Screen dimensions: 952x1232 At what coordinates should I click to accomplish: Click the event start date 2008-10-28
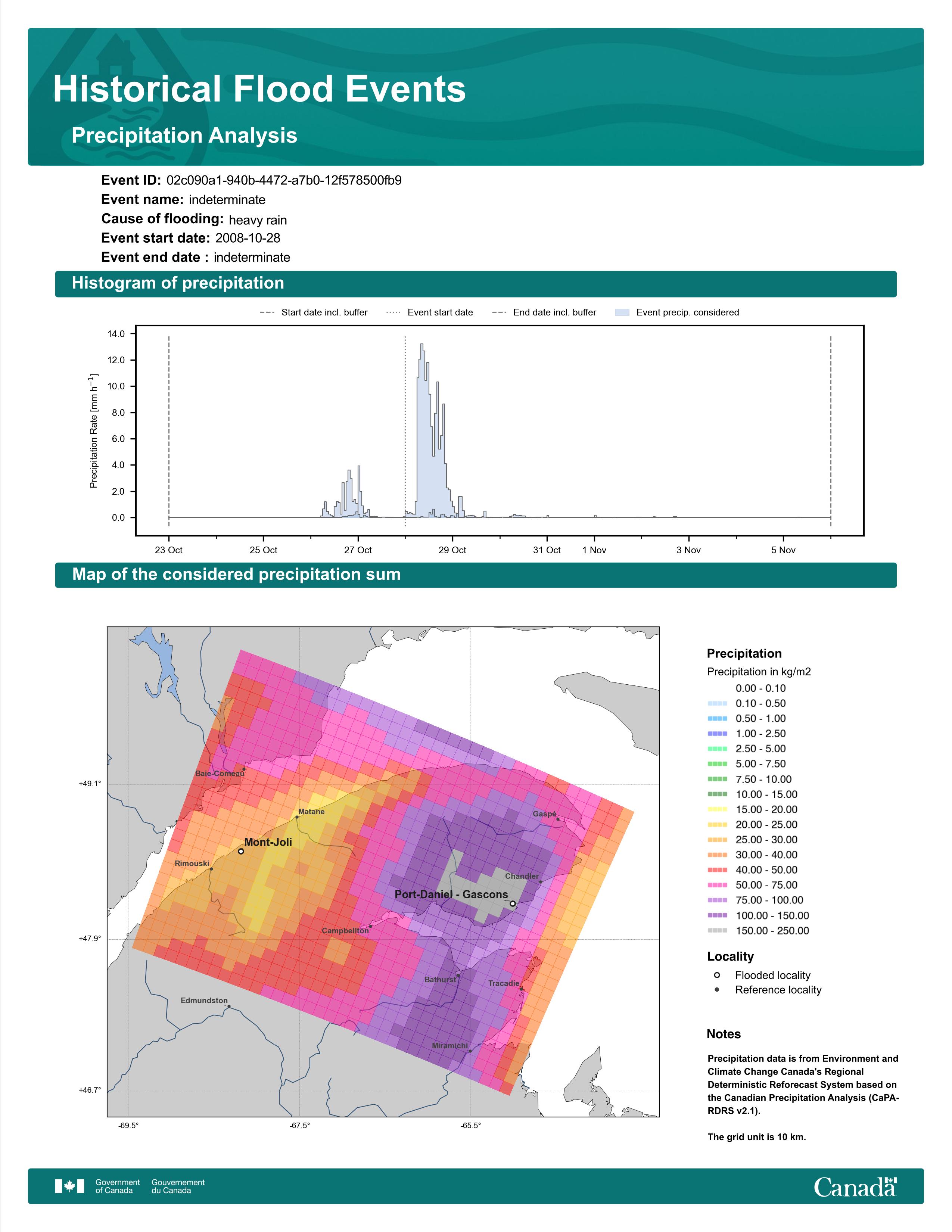pos(248,238)
